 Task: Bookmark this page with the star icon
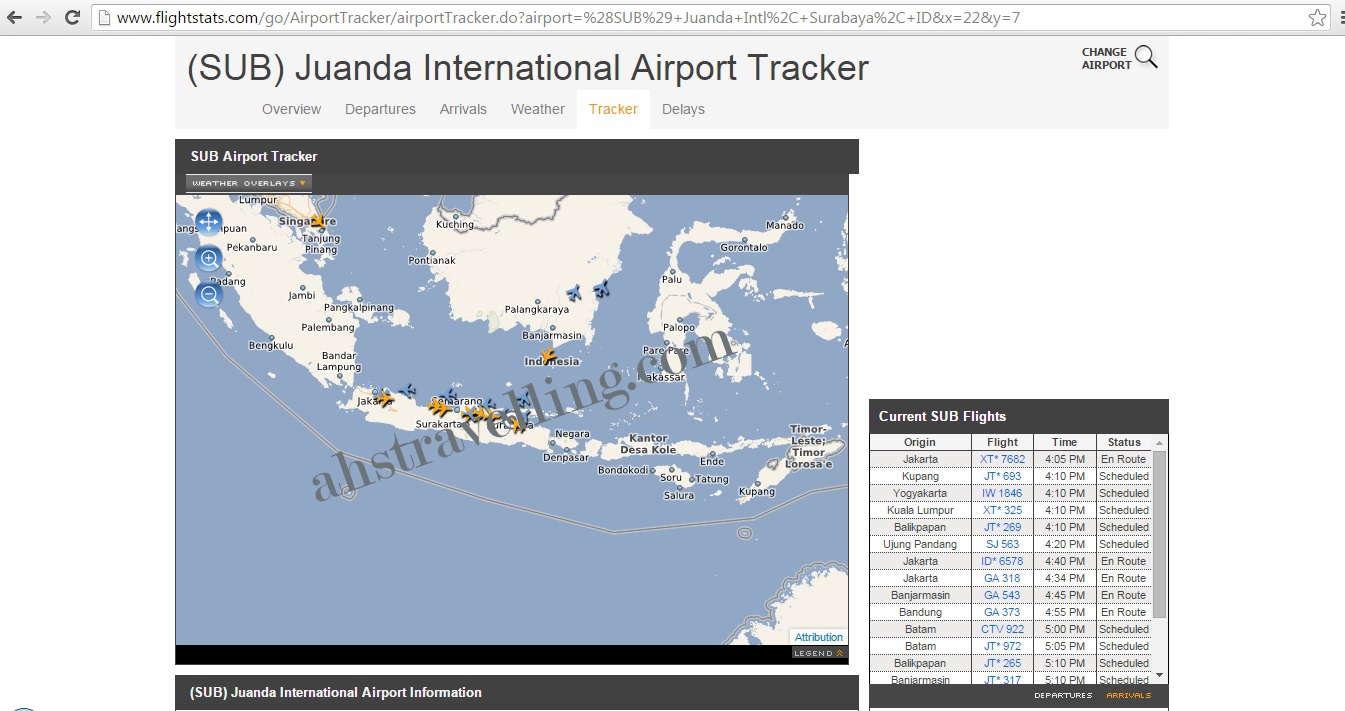[x=1318, y=17]
